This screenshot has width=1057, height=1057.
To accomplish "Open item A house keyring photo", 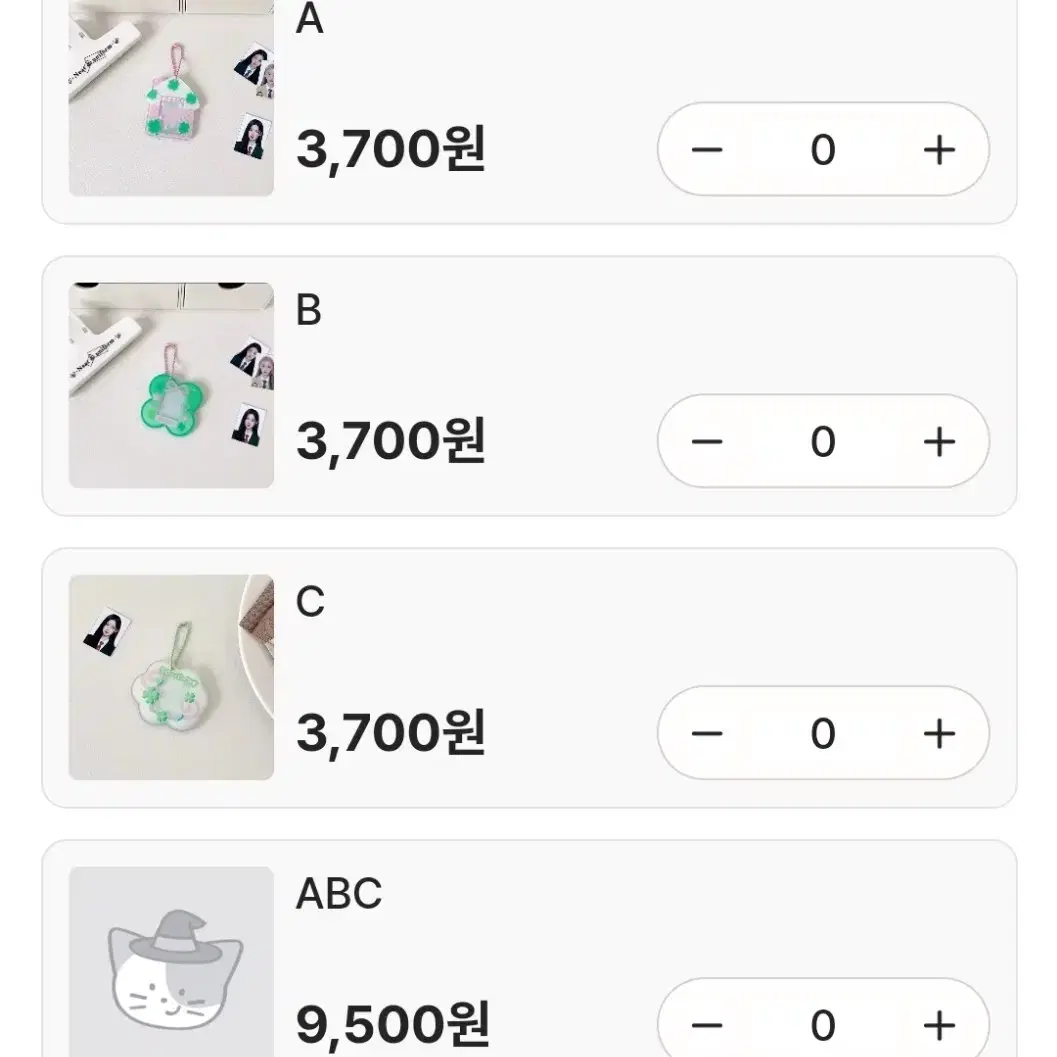I will 171,98.
